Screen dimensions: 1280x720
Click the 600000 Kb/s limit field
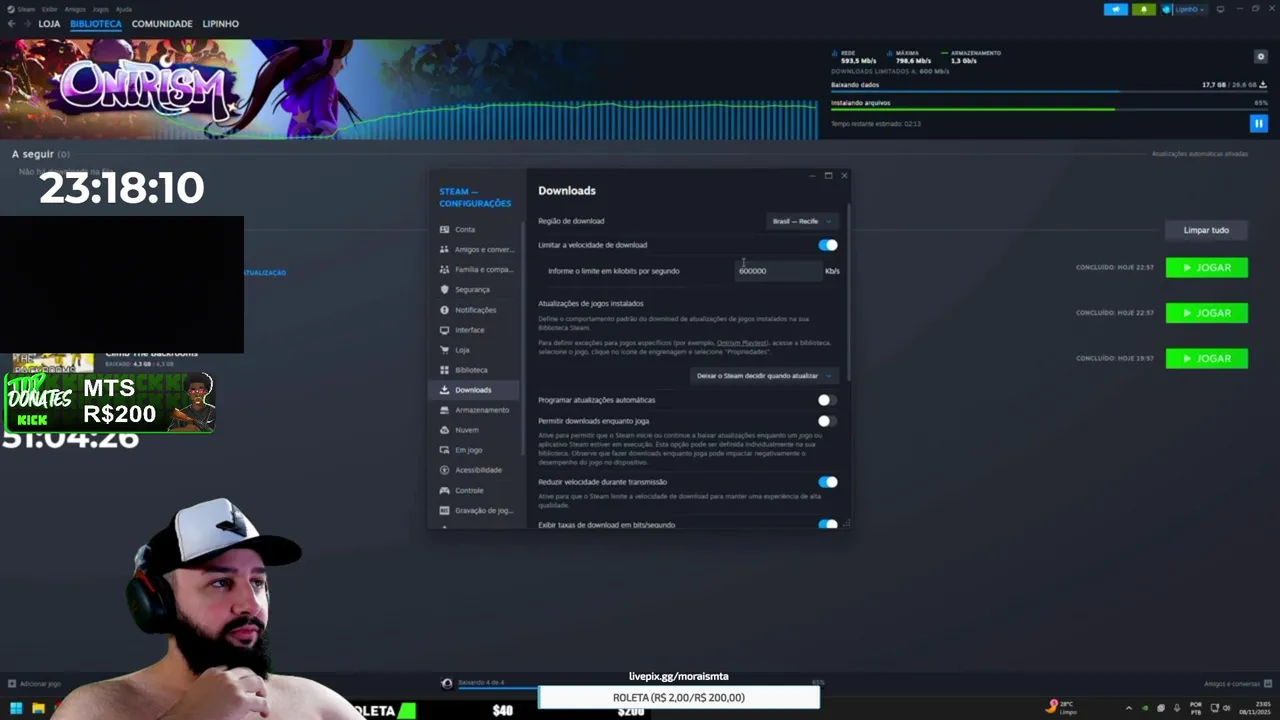point(778,271)
